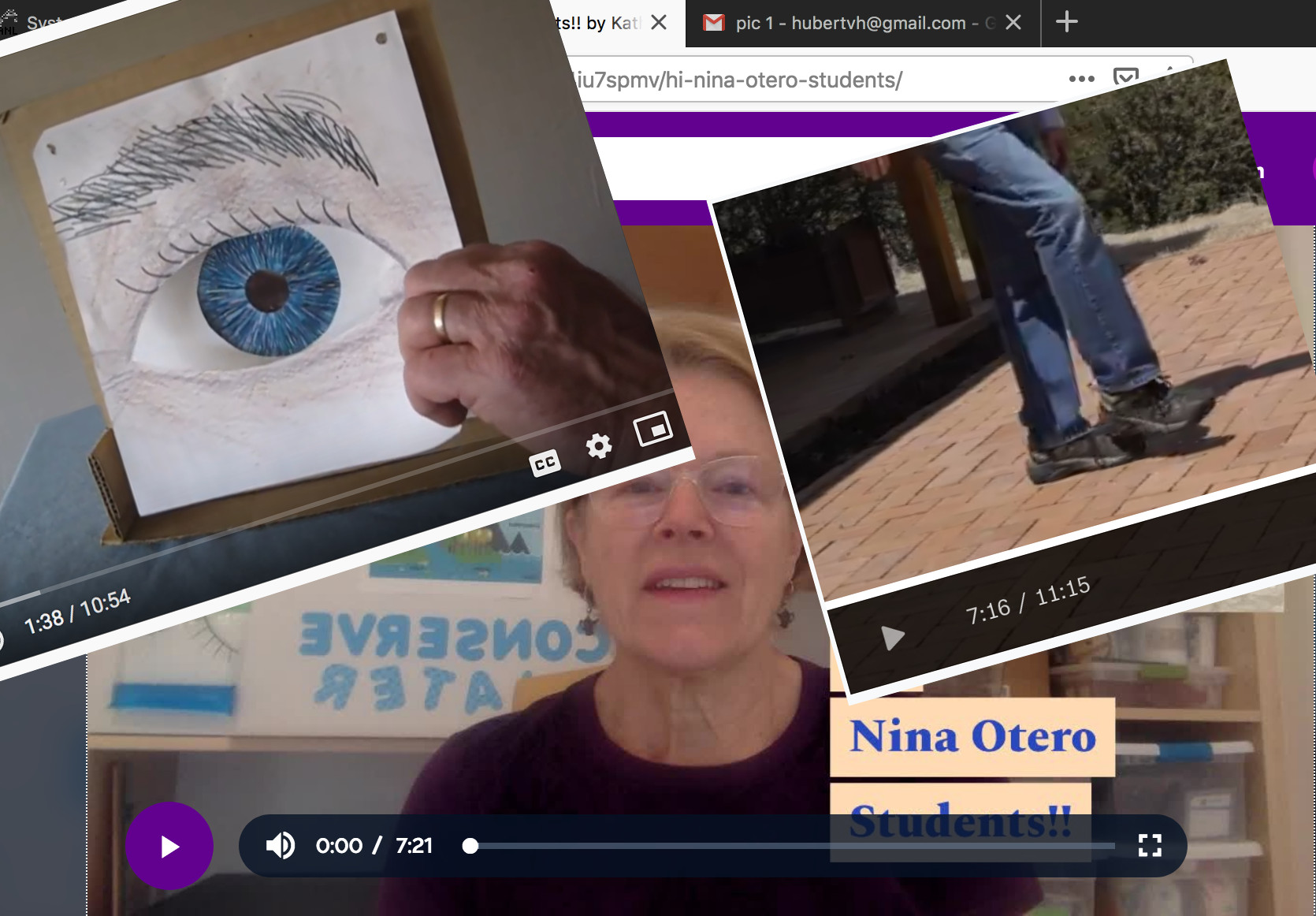The height and width of the screenshot is (916, 1316).
Task: Open the page actions three-dots menu
Action: 1081,79
